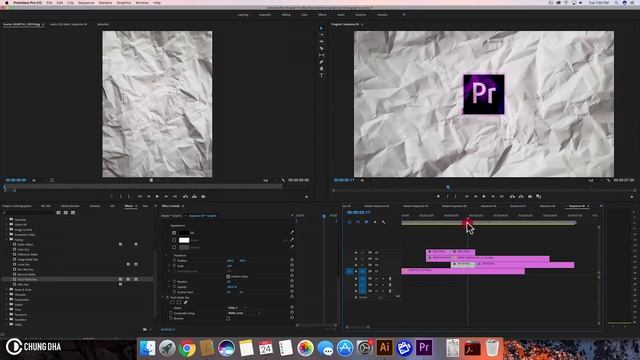Expand the Noise & Grain effects folder
Viewport: 640px width, 360px height.
click(x=7, y=289)
